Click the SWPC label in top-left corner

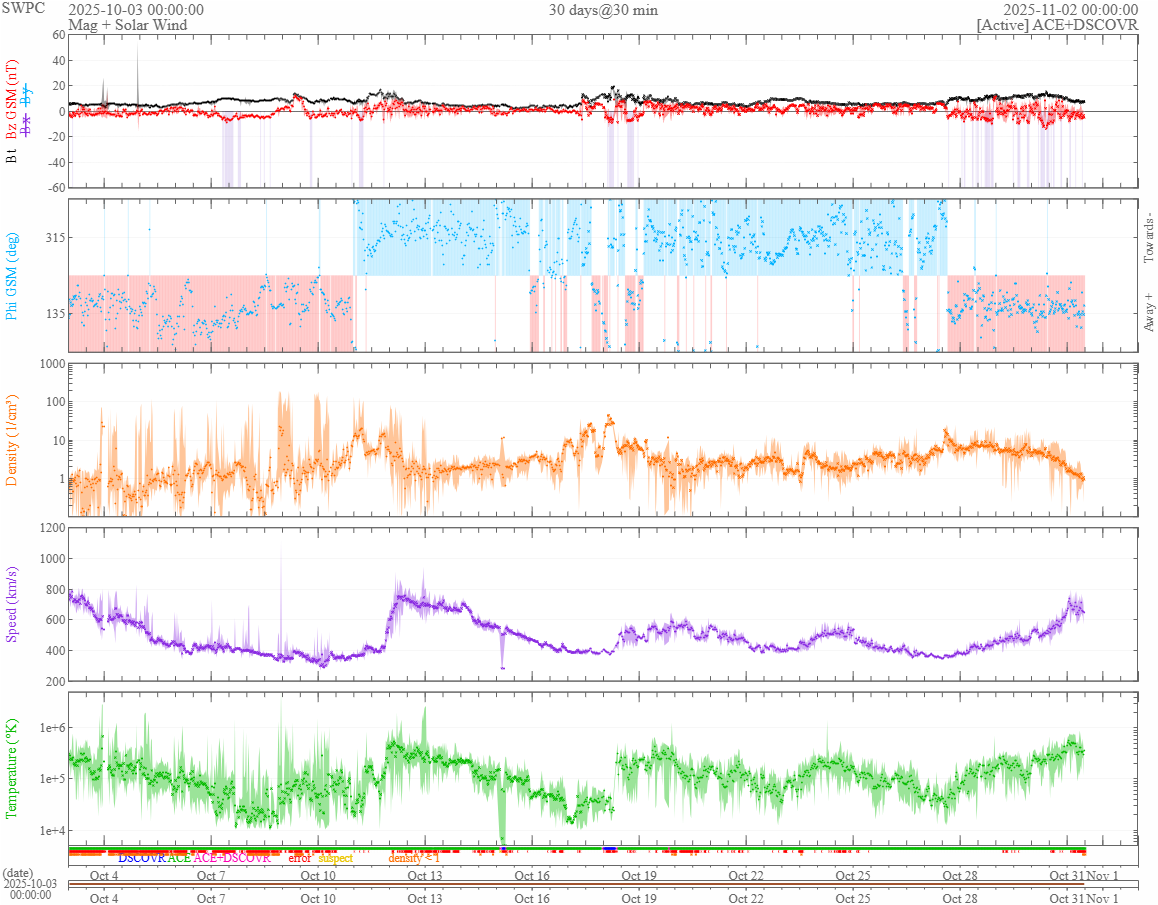click(x=22, y=9)
